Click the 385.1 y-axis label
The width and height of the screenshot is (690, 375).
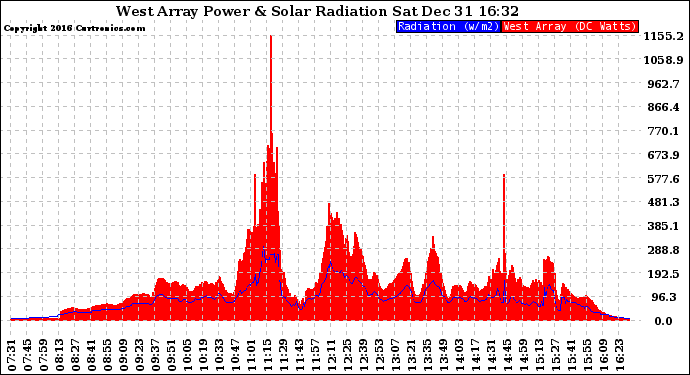(663, 226)
